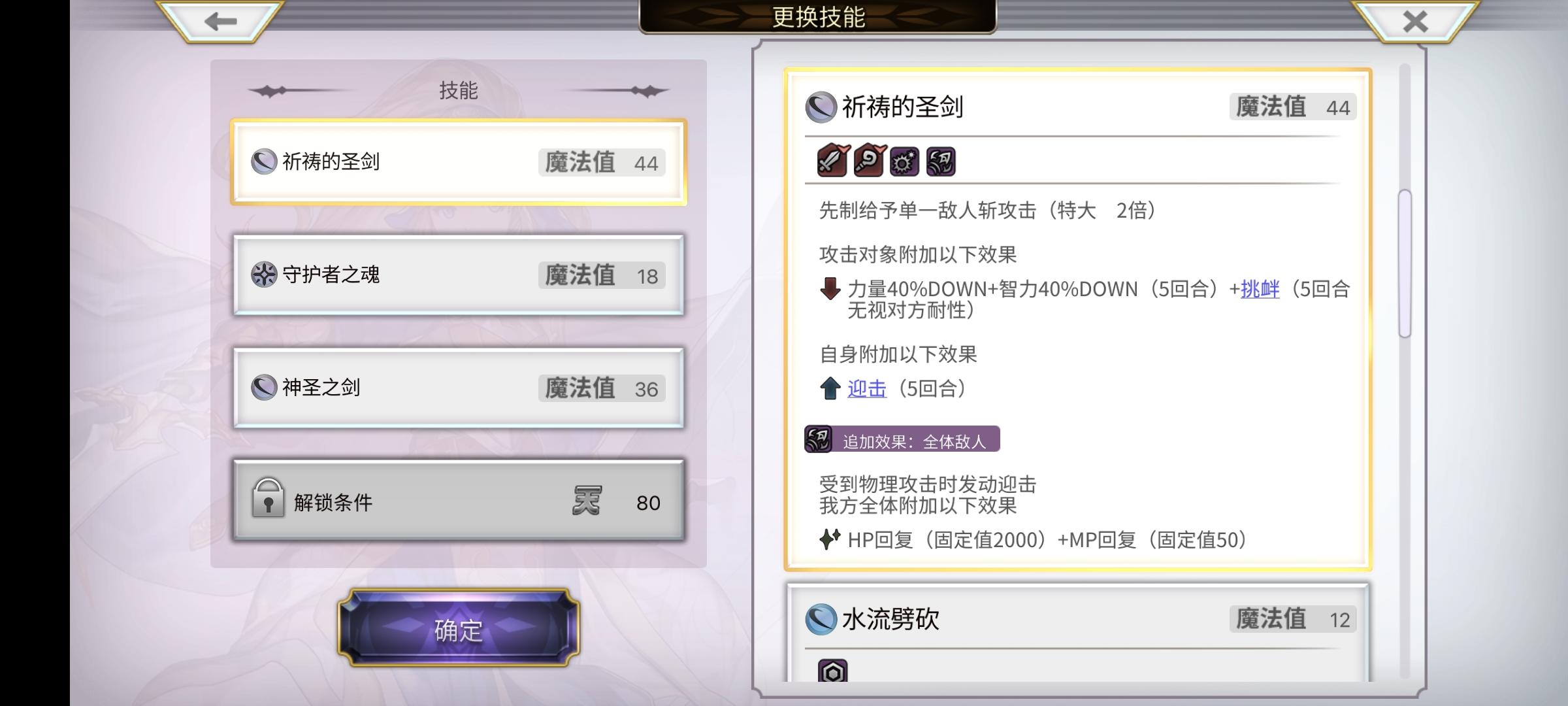Image resolution: width=1568 pixels, height=706 pixels.
Task: Tap the fourth dark swirl icon
Action: point(941,161)
